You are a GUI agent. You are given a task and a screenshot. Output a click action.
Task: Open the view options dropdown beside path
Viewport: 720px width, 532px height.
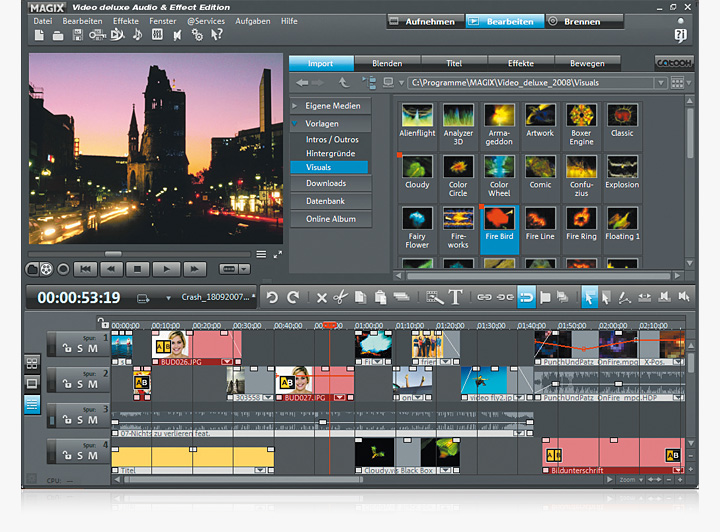[689, 83]
